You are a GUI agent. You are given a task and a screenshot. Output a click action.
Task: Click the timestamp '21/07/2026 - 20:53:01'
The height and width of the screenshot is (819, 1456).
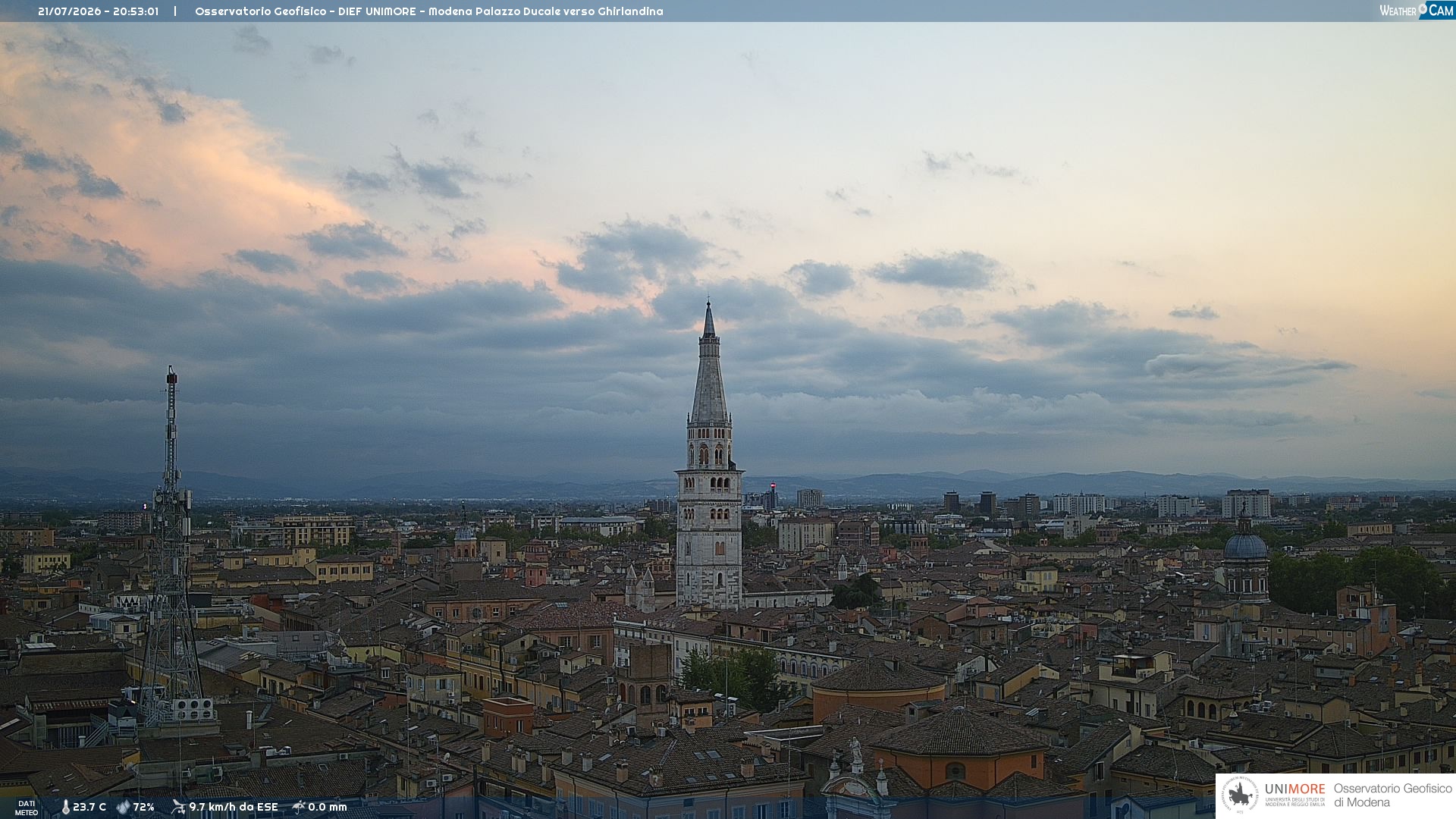point(99,11)
